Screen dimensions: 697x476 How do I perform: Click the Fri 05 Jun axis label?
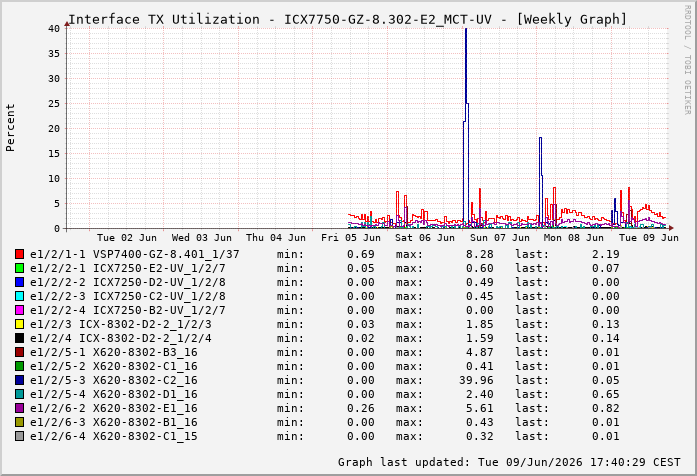pyautogui.click(x=351, y=238)
